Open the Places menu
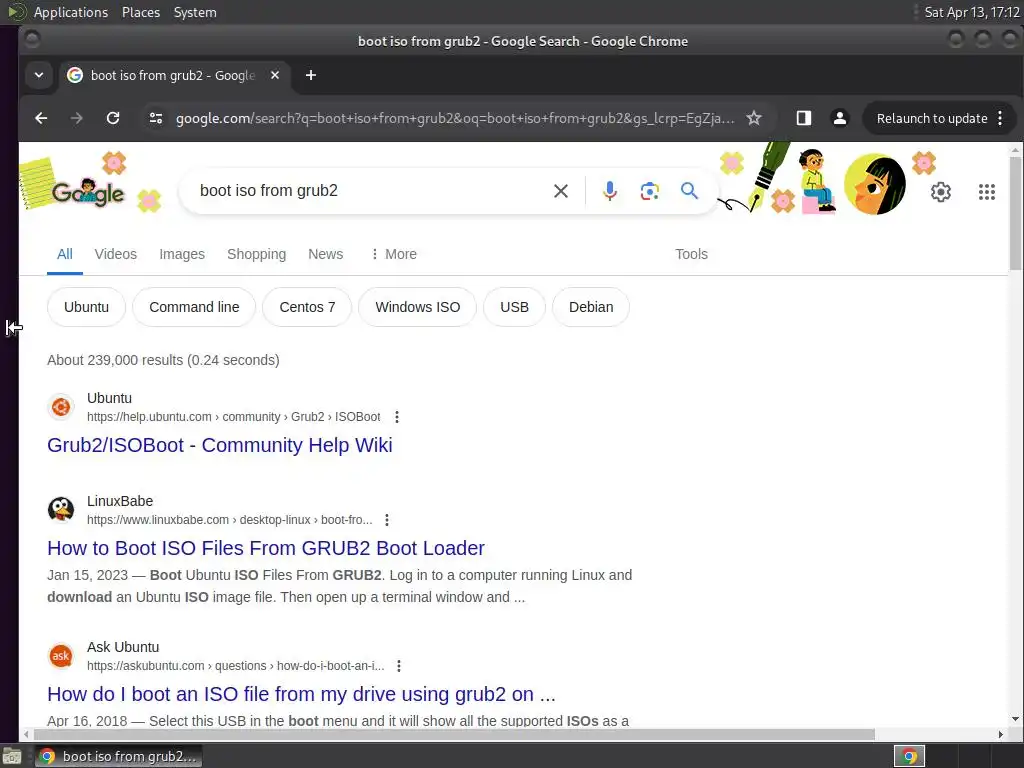The image size is (1024, 768). (140, 12)
